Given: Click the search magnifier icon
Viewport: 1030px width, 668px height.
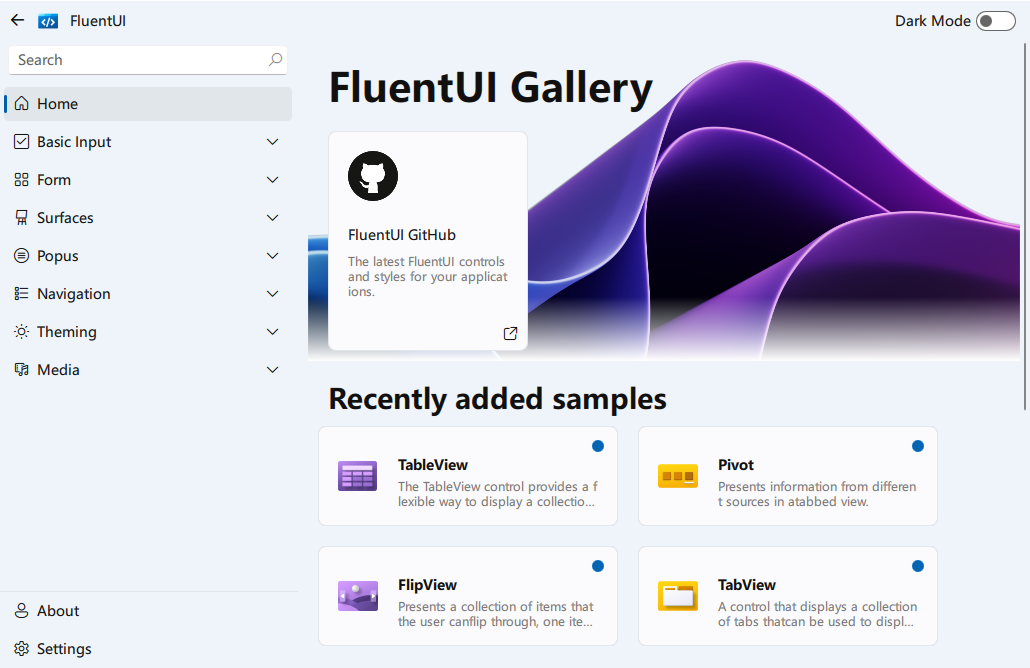Looking at the screenshot, I should (x=275, y=60).
